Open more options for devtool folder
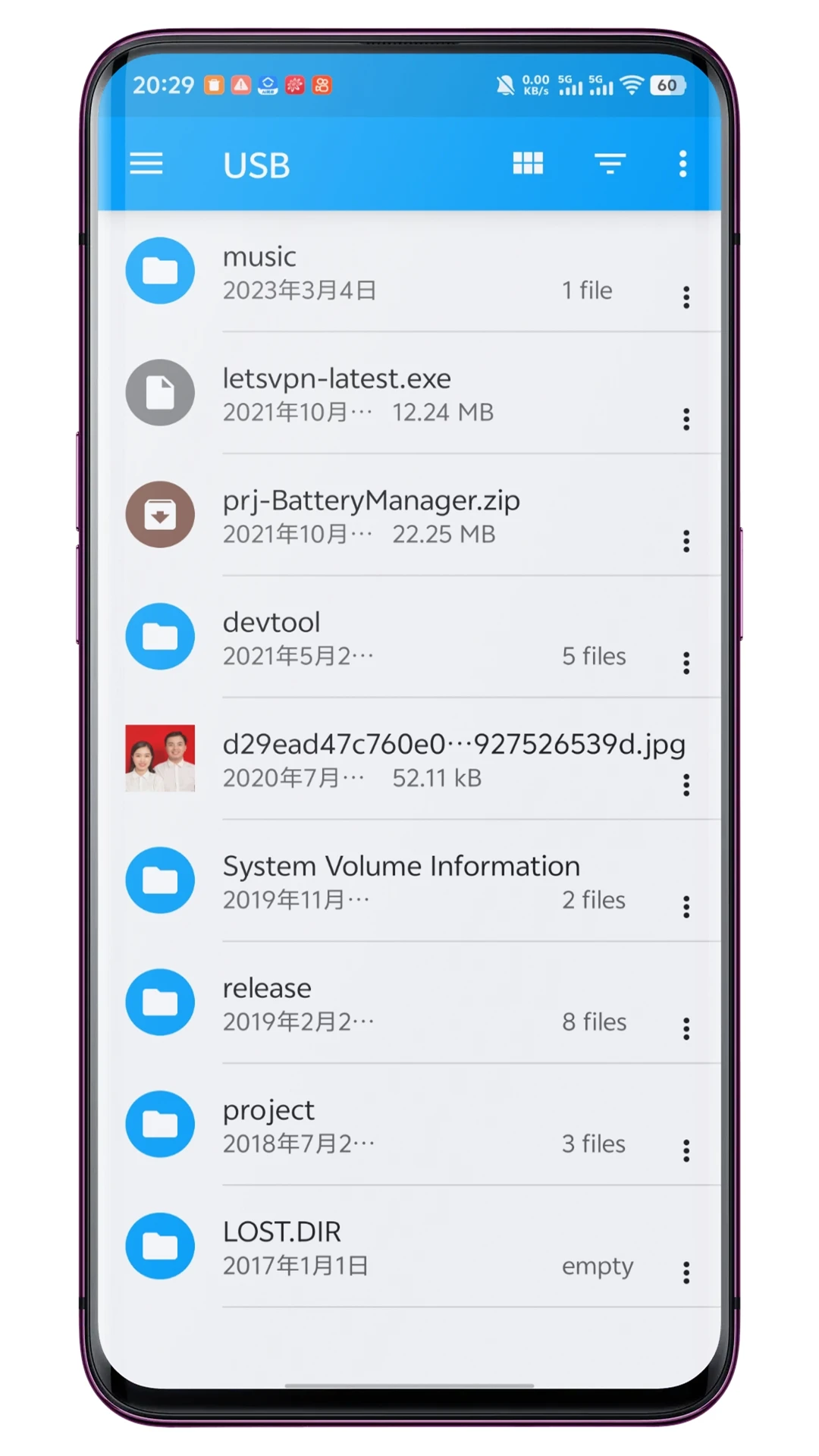The height and width of the screenshot is (1456, 819). pyautogui.click(x=686, y=664)
